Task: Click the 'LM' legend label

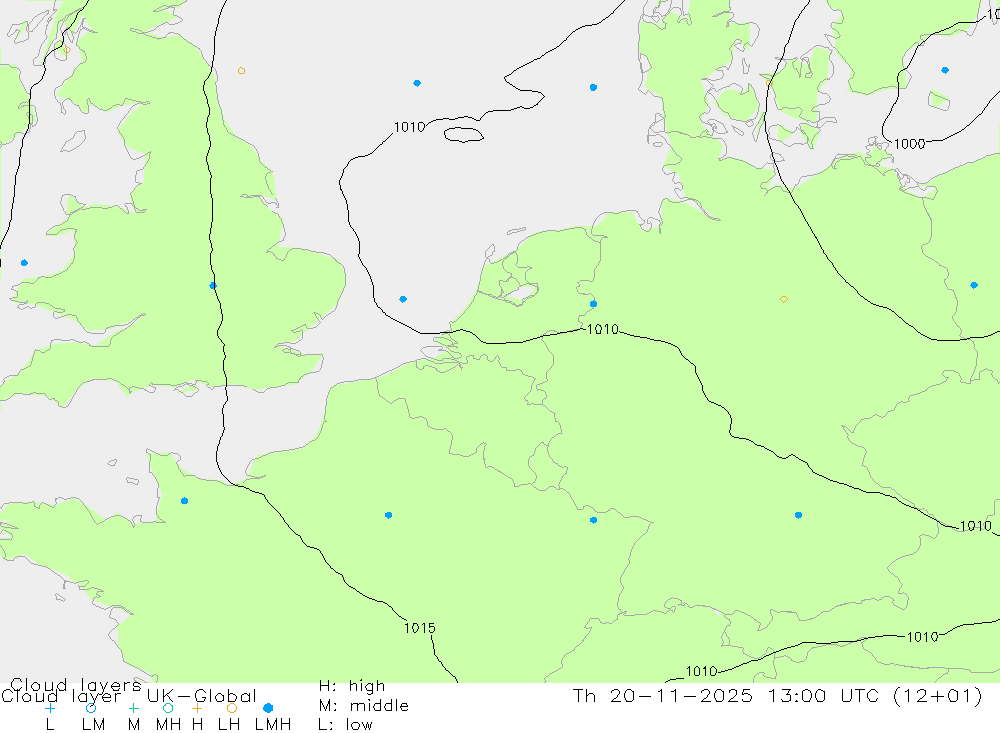Action: pyautogui.click(x=94, y=725)
